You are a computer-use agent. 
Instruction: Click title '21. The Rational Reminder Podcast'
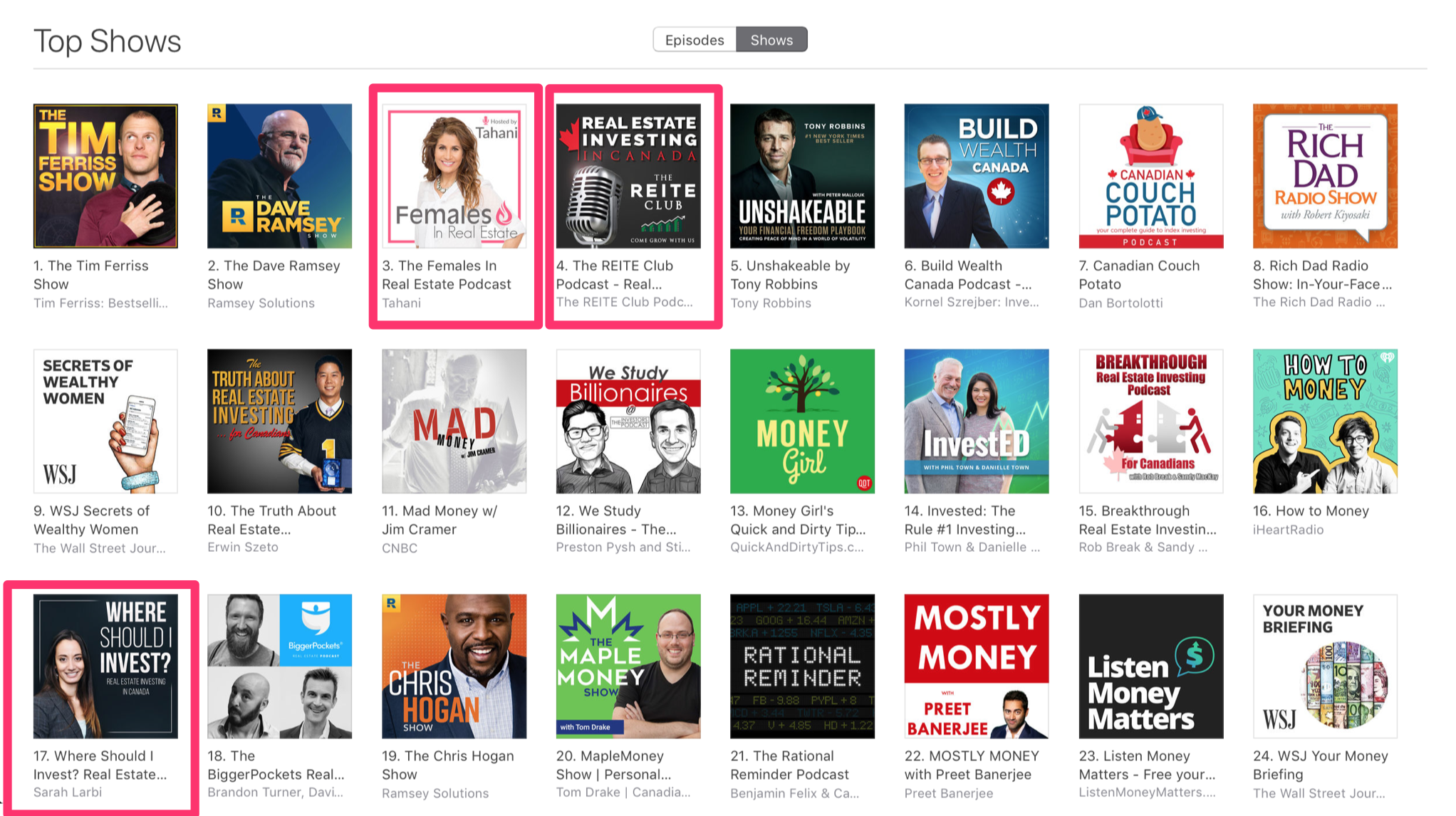tap(790, 765)
